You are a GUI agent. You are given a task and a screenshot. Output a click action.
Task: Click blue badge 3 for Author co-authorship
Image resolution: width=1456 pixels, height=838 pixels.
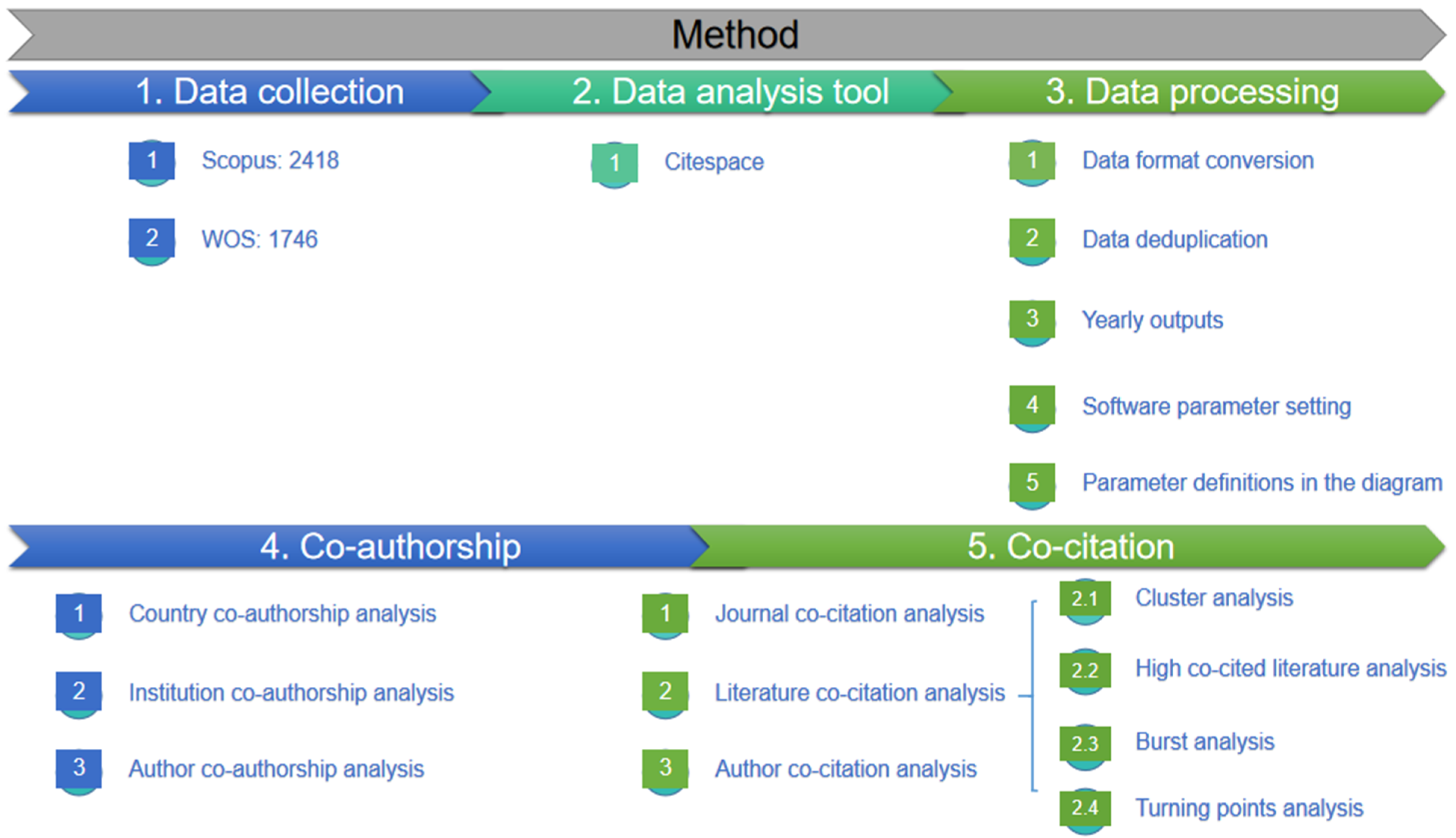79,768
